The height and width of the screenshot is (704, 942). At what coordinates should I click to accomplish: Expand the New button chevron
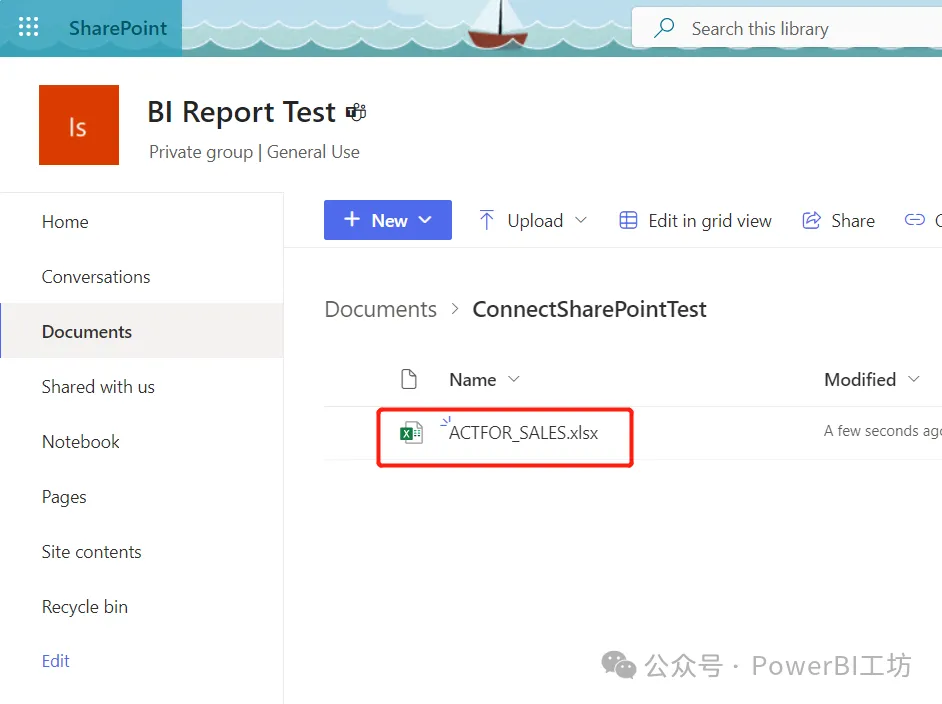coord(425,220)
